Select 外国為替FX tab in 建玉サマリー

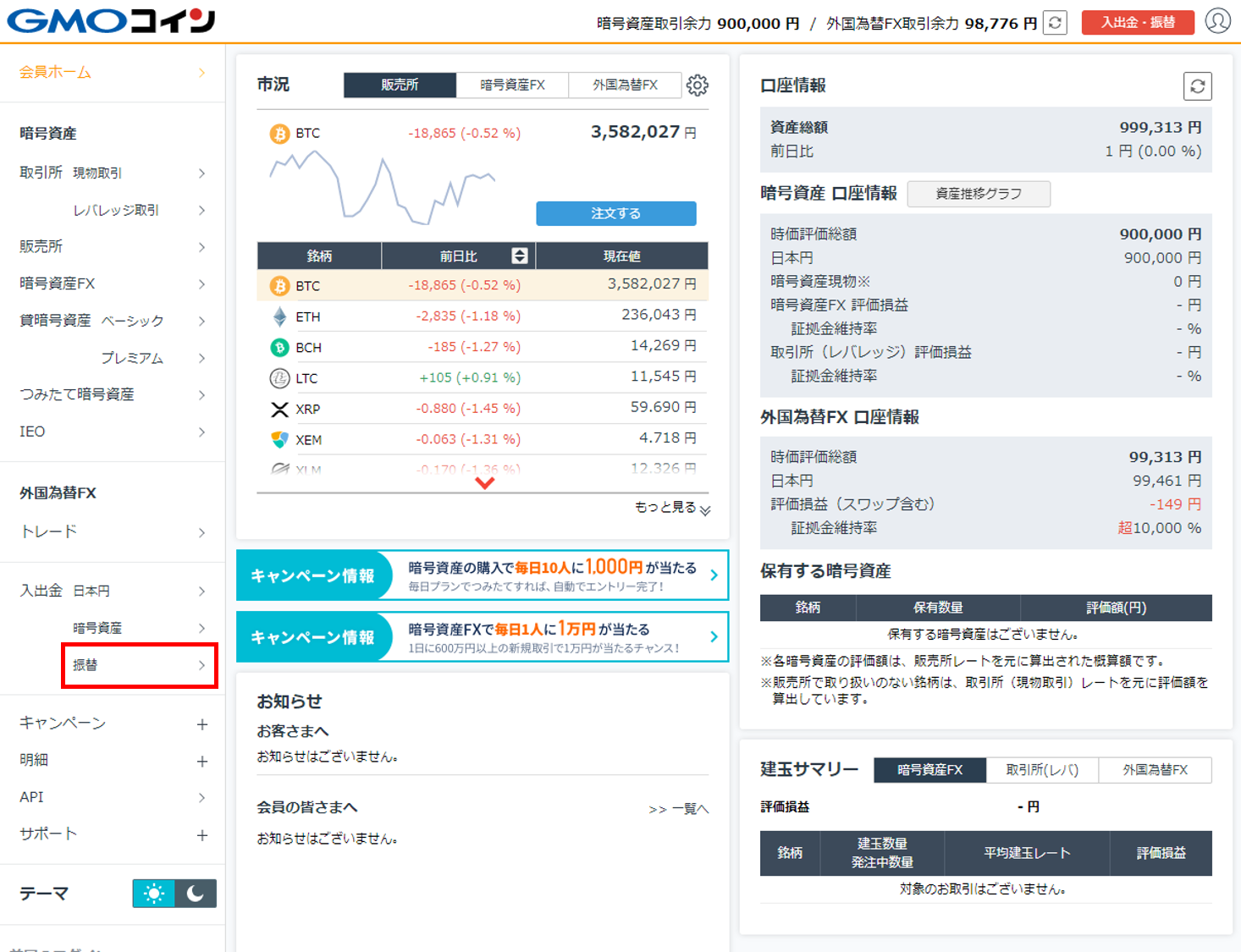tap(1155, 770)
